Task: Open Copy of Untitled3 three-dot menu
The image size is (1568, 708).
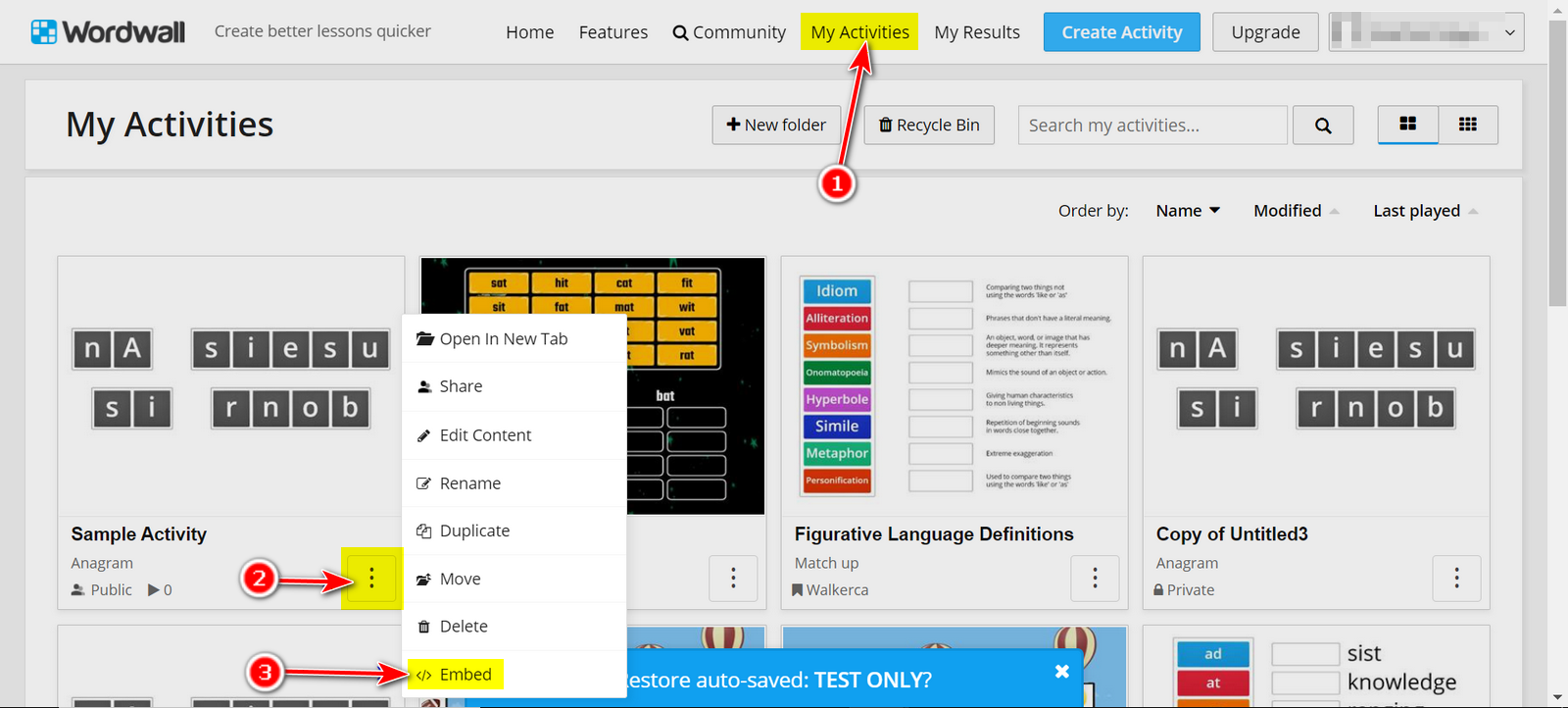Action: (1456, 579)
